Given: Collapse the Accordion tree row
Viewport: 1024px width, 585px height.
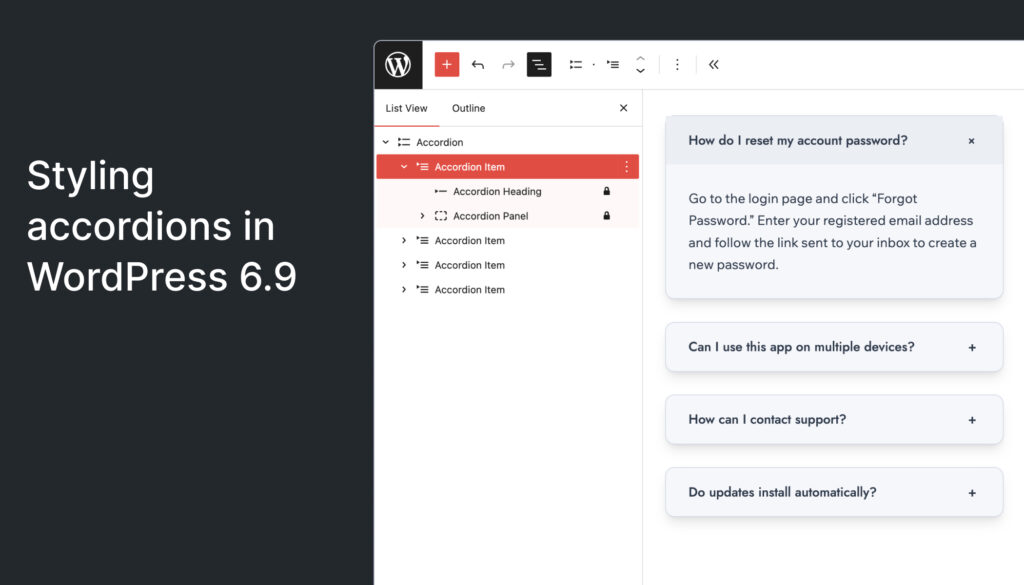Looking at the screenshot, I should click(x=385, y=142).
